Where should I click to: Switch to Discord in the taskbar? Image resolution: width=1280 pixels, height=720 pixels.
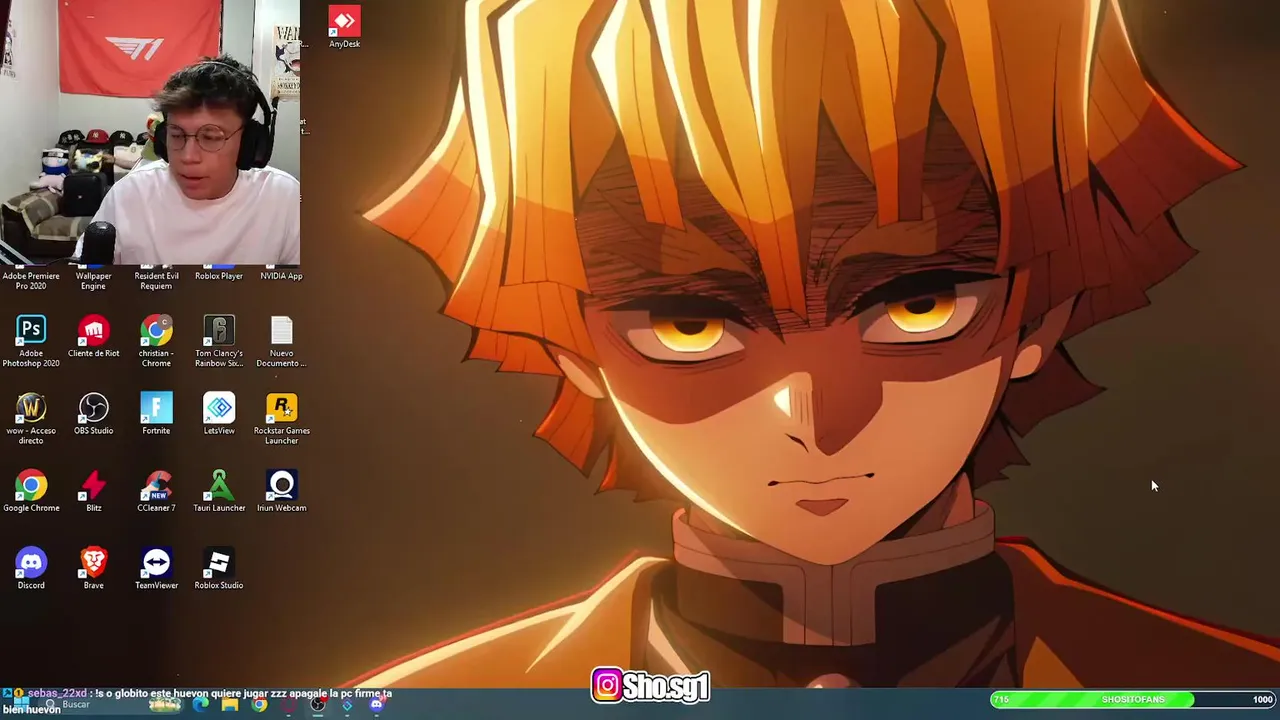[x=377, y=705]
